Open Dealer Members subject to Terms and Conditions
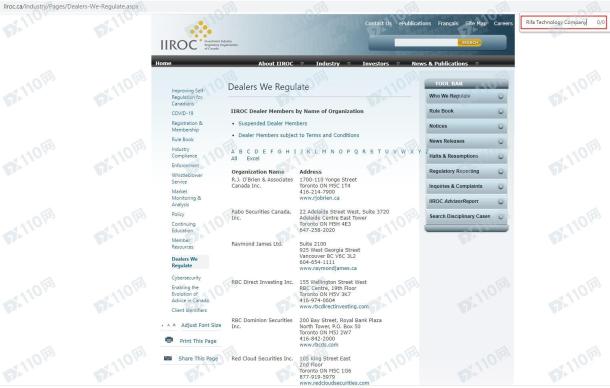This screenshot has height=388, width=610. pyautogui.click(x=299, y=135)
